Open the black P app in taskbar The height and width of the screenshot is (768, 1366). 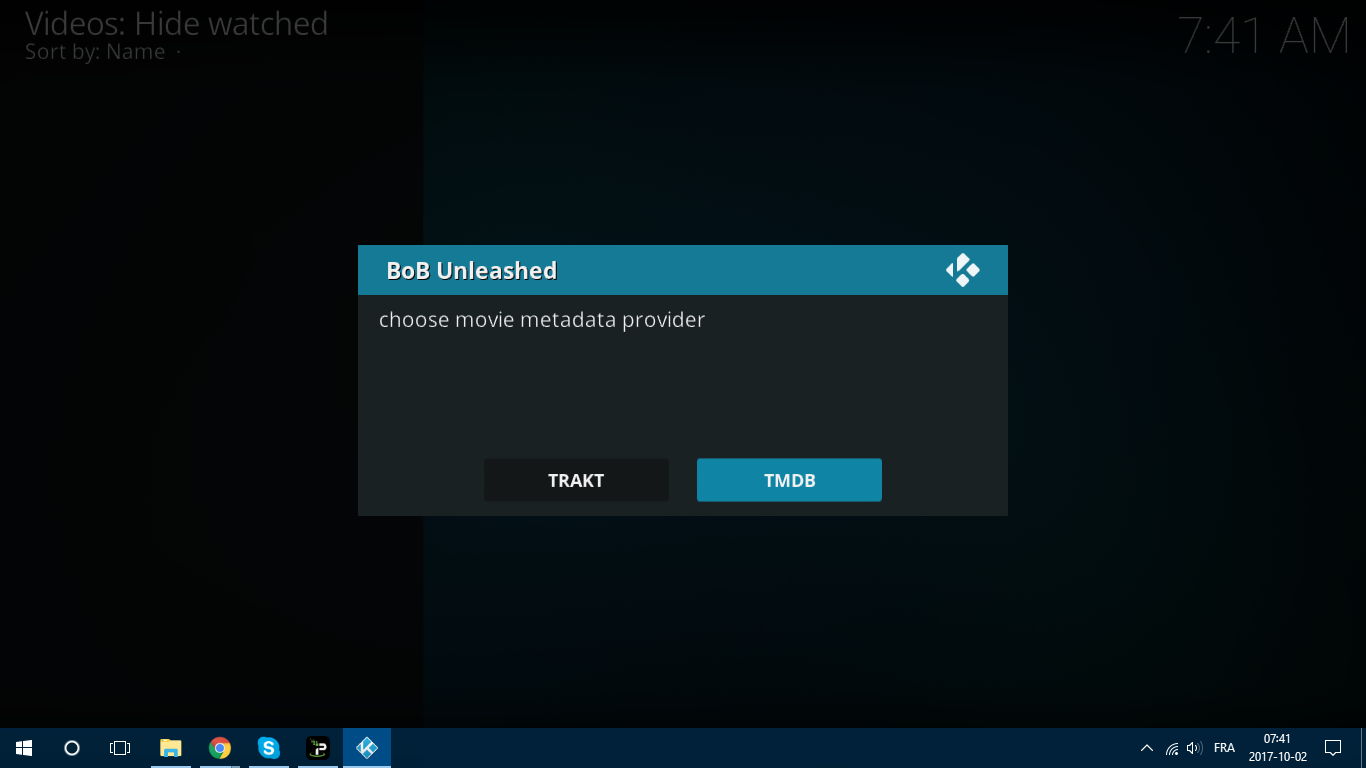pos(318,748)
